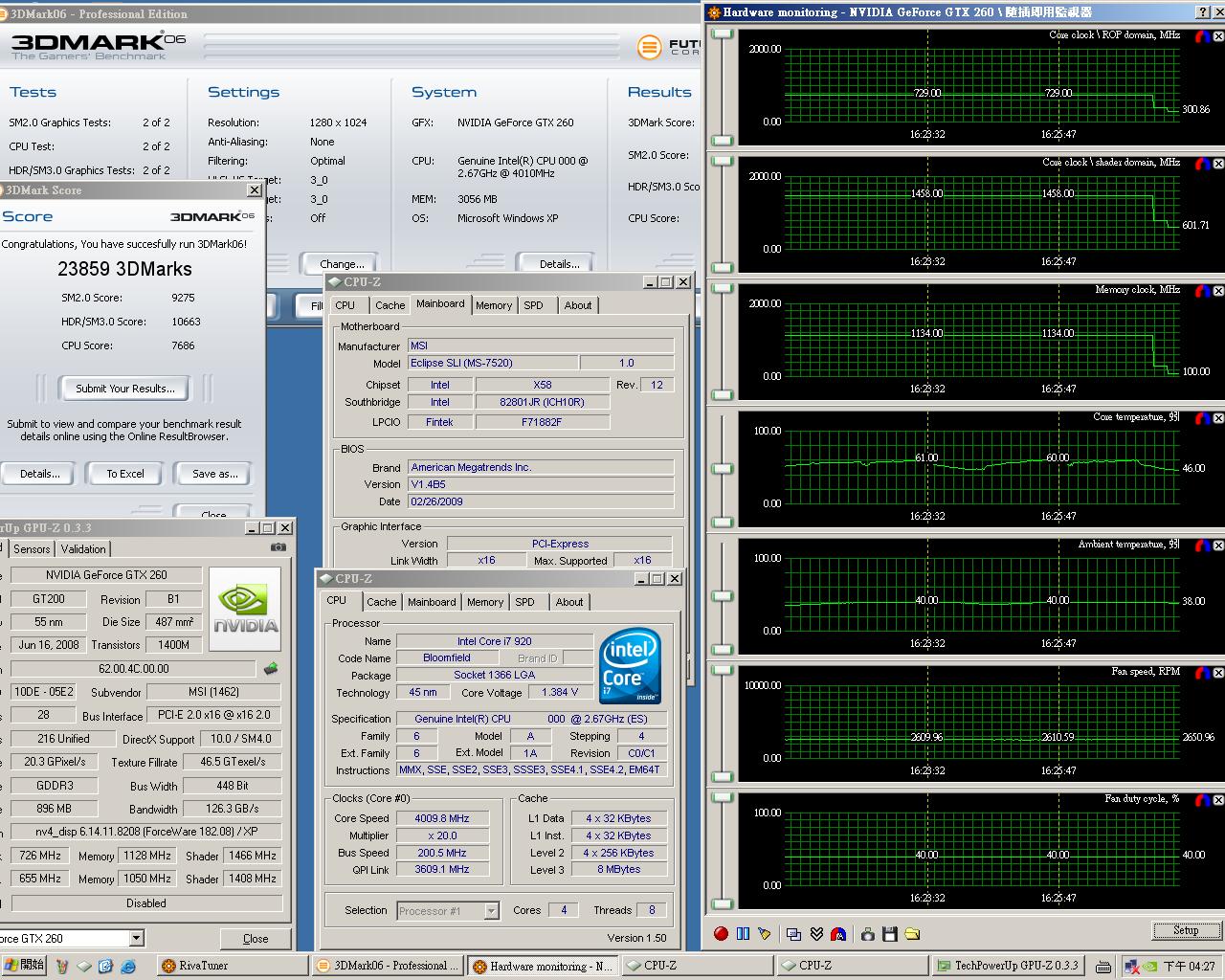1225x980 pixels.
Task: Switch to TechPowerUp GPU-Z taskbar button
Action: click(1008, 966)
